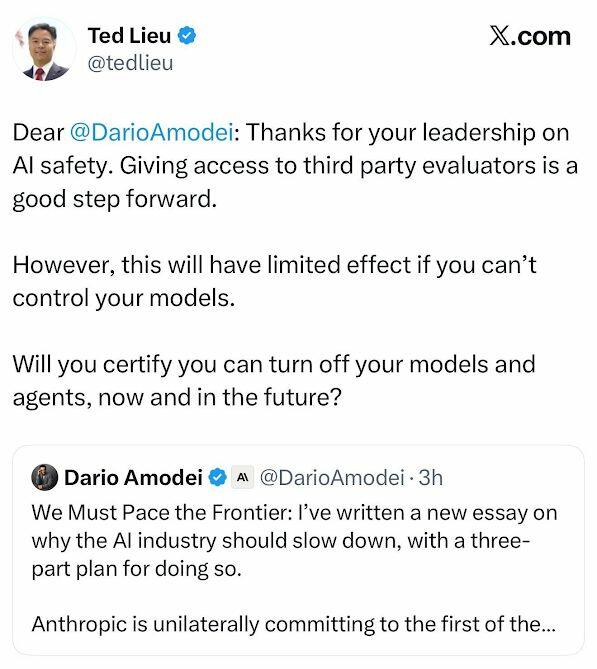Click the main tweet paragraph 'However, this will have limited effect'
The image size is (597, 669).
(274, 281)
